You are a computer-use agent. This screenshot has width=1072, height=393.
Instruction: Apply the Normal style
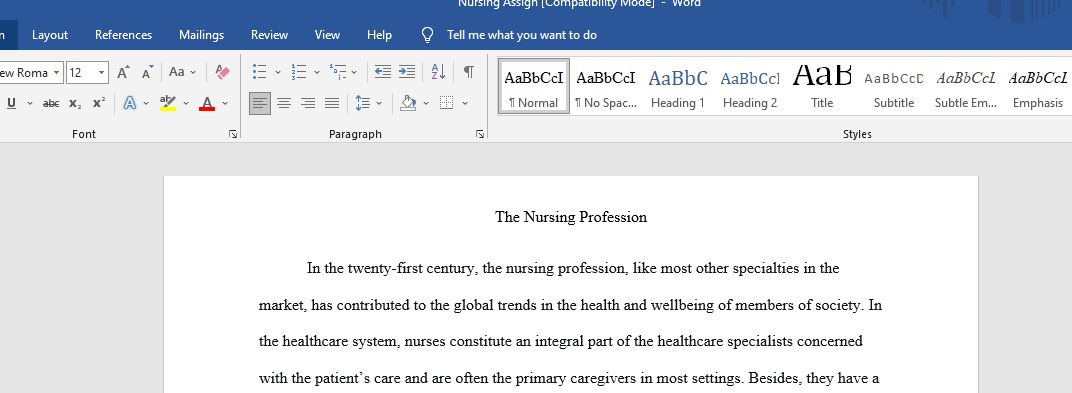[534, 86]
